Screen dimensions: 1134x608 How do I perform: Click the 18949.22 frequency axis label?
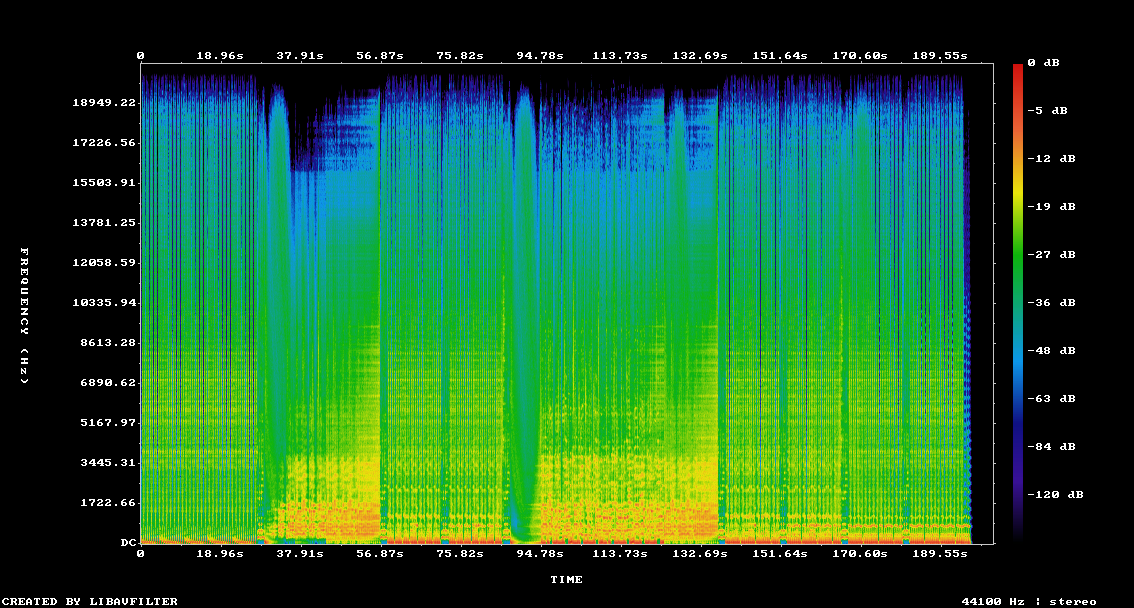(x=104, y=103)
